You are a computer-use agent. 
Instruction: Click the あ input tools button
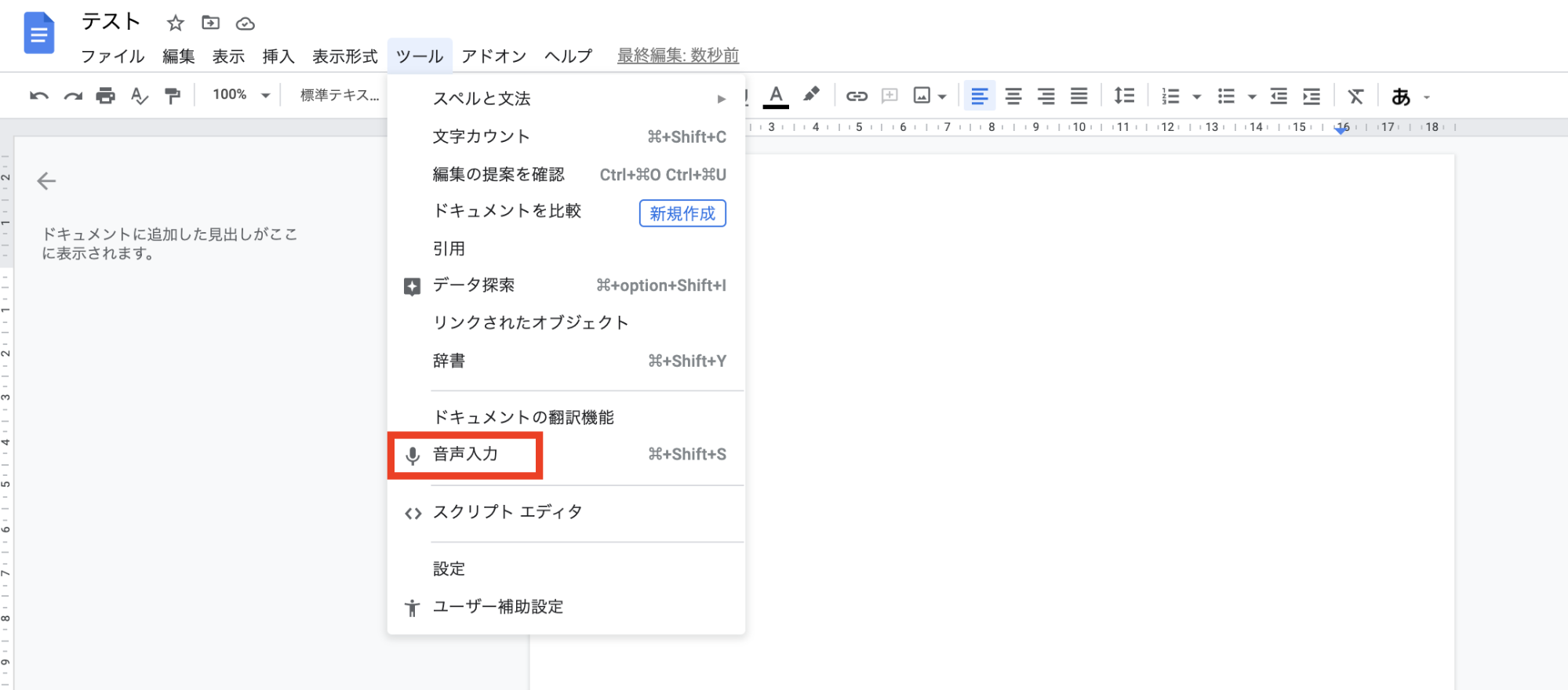pos(1401,96)
